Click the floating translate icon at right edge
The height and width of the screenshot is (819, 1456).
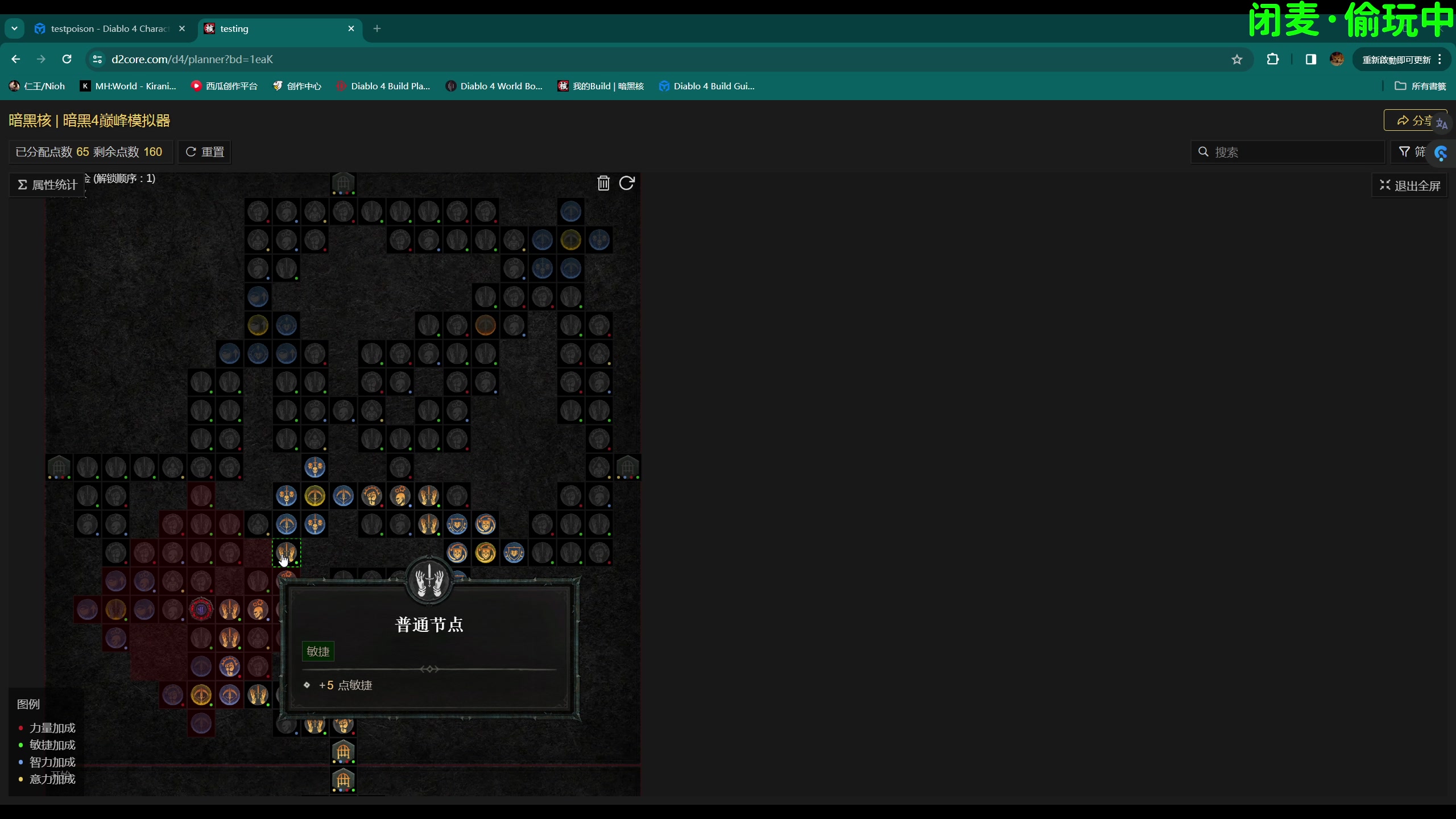(x=1441, y=123)
